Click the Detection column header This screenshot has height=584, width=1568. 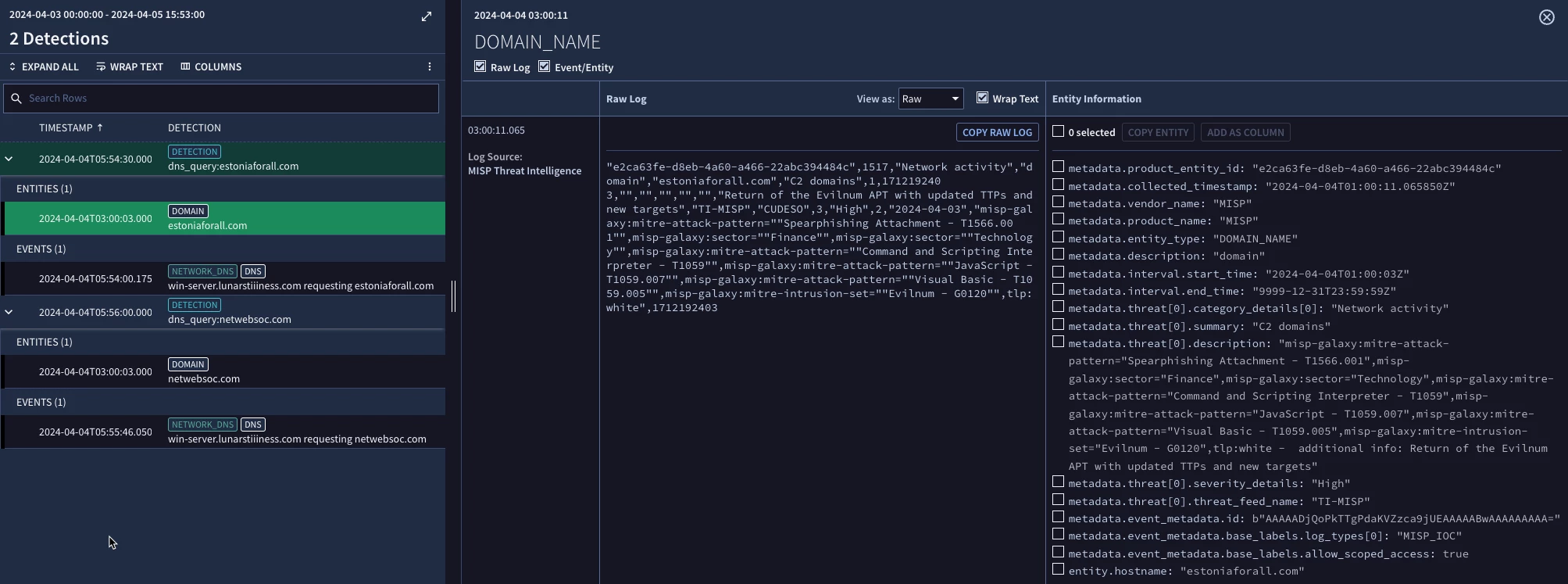195,127
